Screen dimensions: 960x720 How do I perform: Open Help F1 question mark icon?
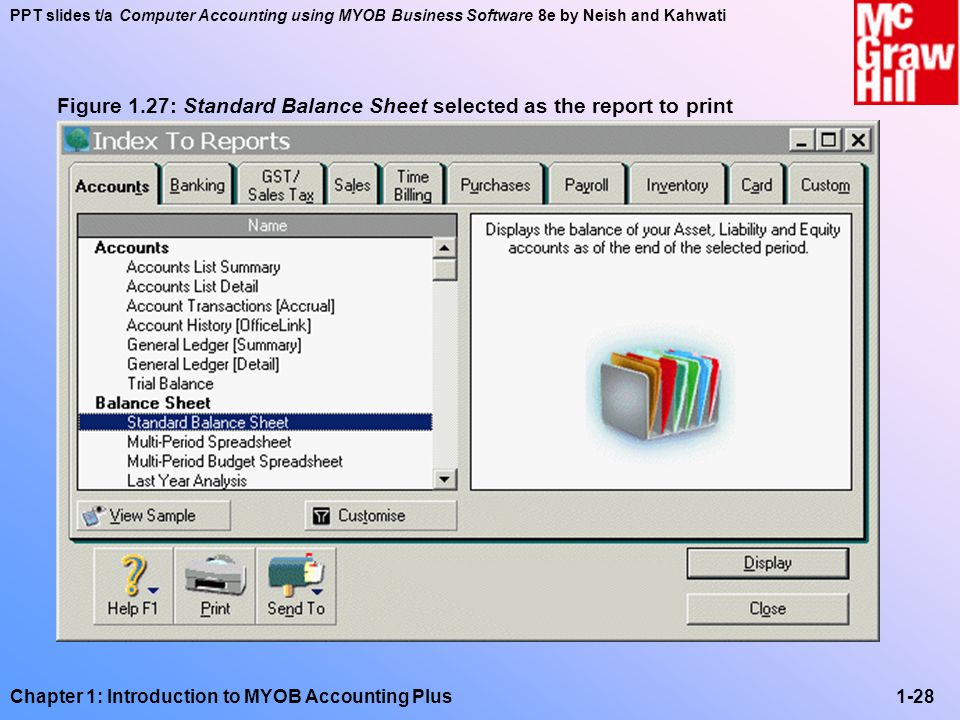pos(134,574)
